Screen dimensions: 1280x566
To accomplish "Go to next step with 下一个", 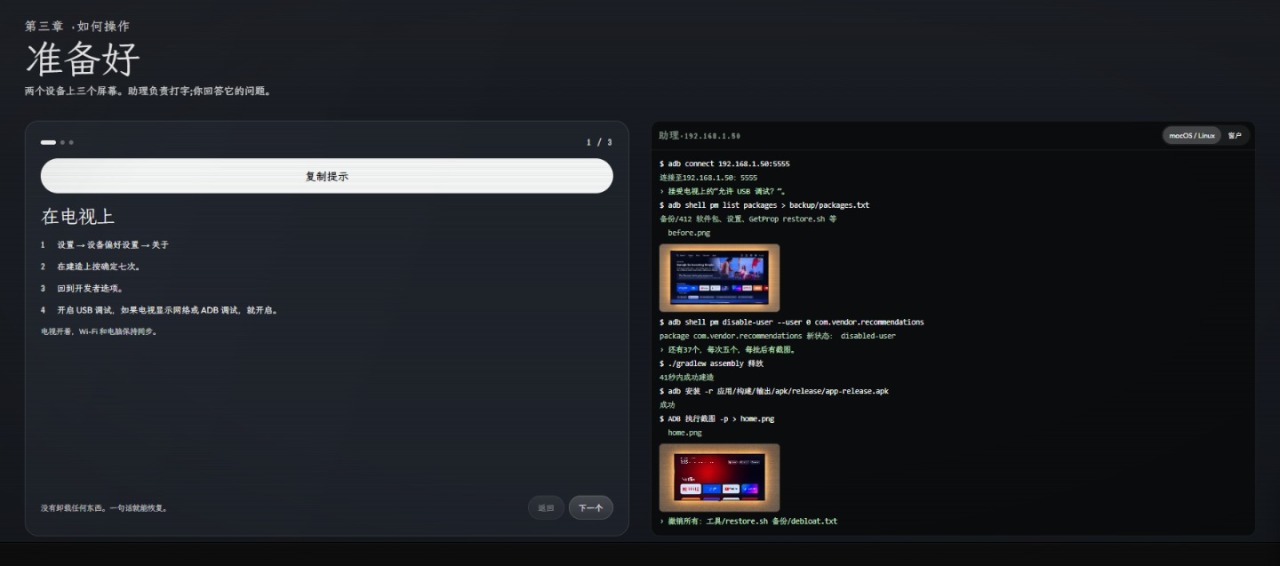I will pyautogui.click(x=591, y=508).
